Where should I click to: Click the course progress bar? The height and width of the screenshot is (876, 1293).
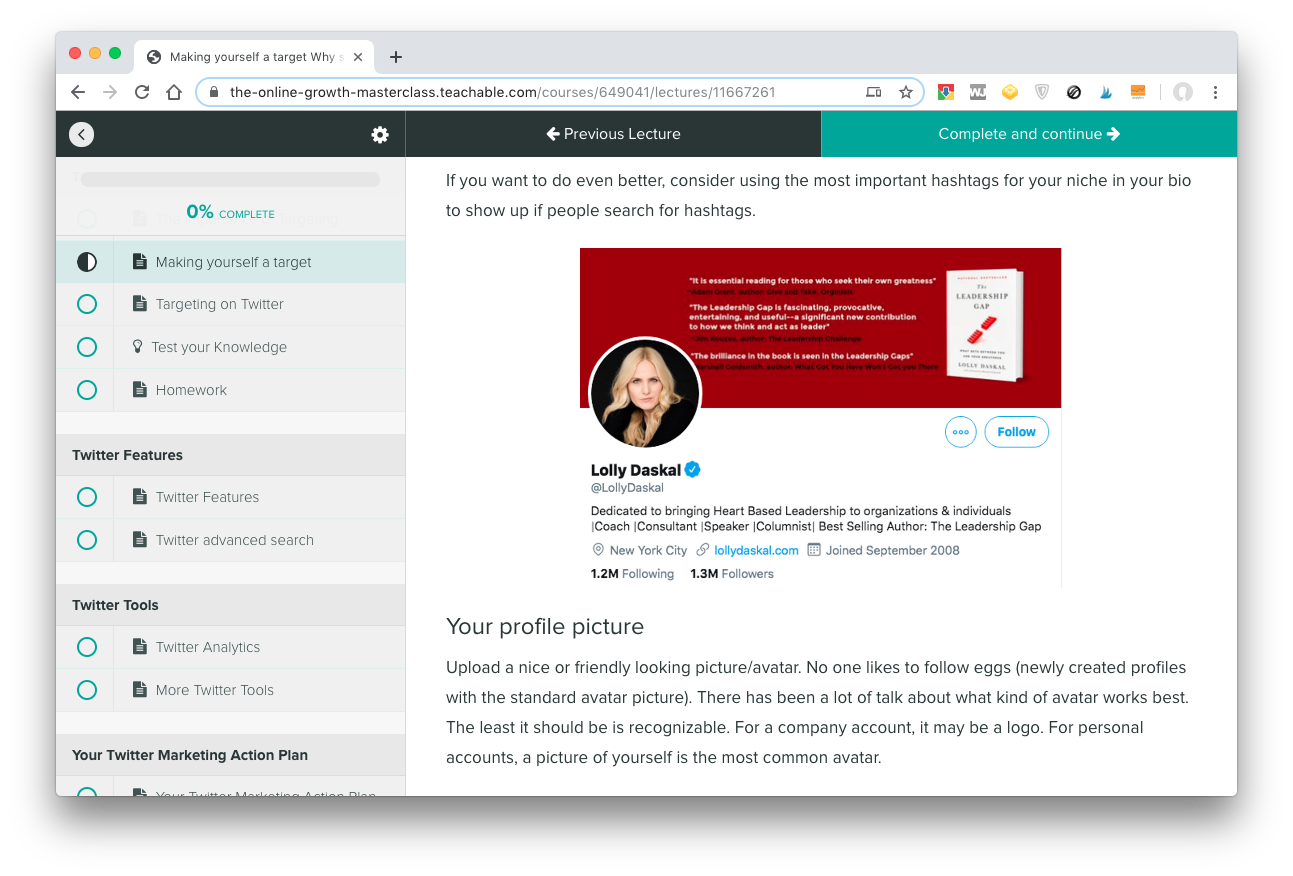[x=230, y=180]
